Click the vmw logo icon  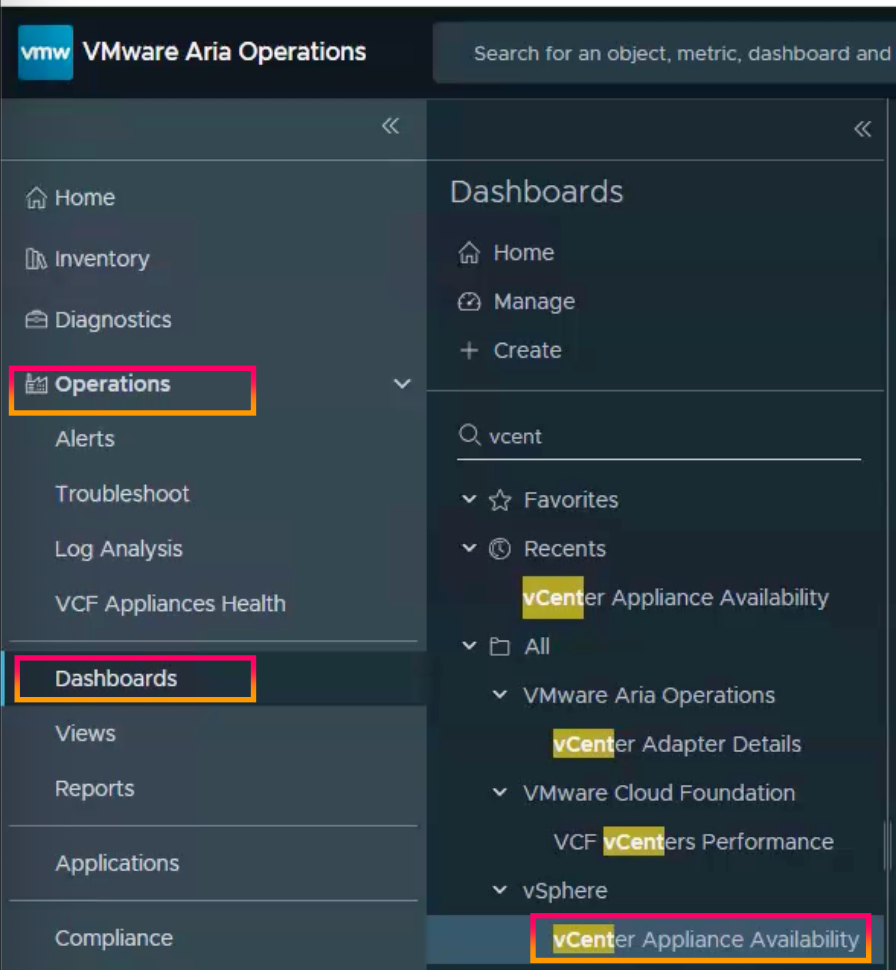[45, 53]
